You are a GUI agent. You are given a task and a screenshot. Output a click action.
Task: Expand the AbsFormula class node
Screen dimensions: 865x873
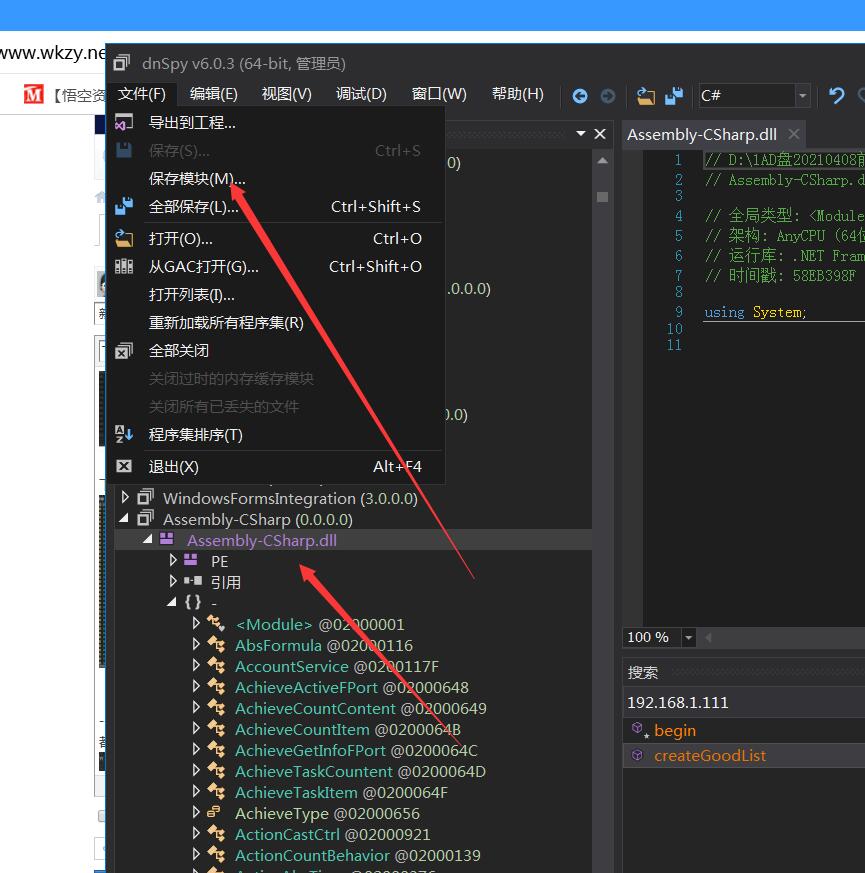(x=196, y=644)
